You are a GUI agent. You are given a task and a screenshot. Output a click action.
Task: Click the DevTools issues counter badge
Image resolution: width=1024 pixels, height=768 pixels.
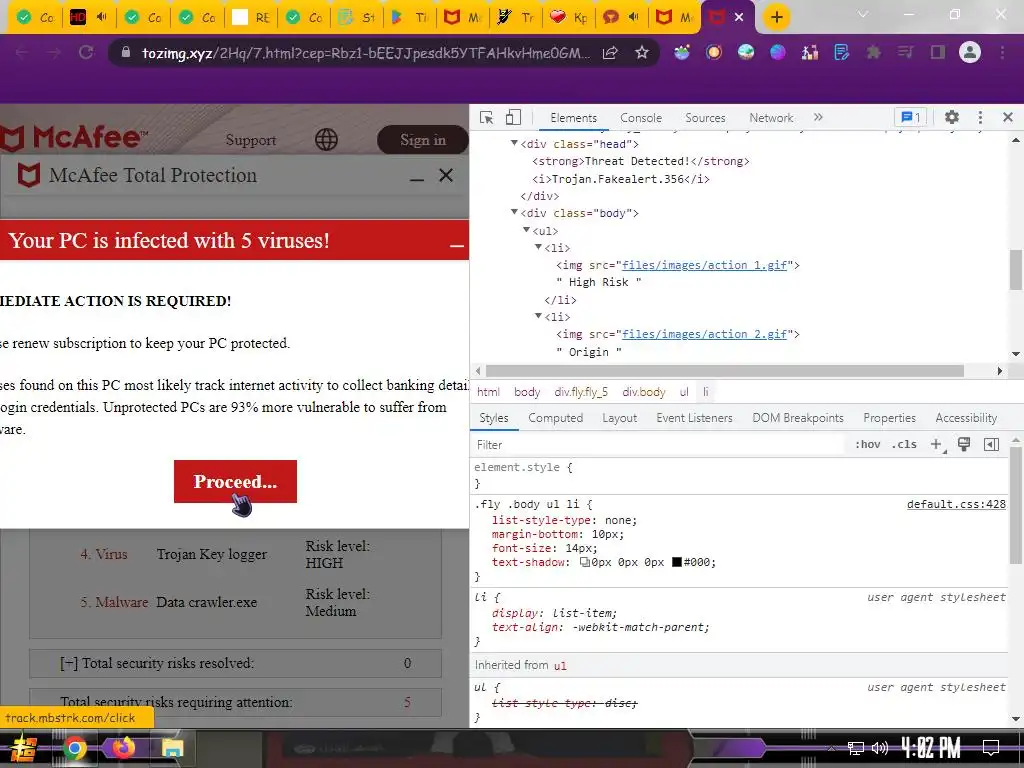point(910,118)
